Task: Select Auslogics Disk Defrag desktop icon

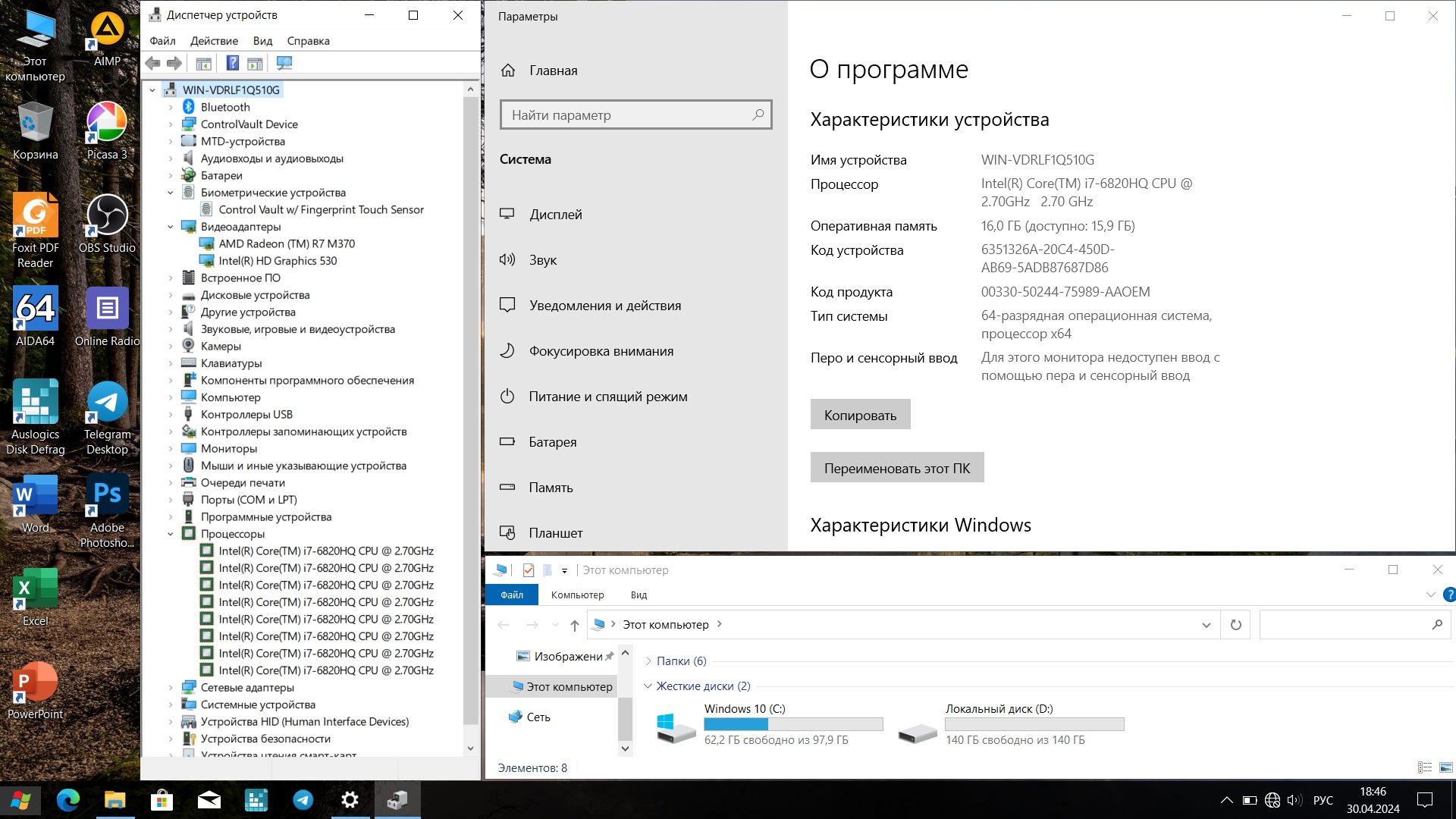Action: [35, 417]
